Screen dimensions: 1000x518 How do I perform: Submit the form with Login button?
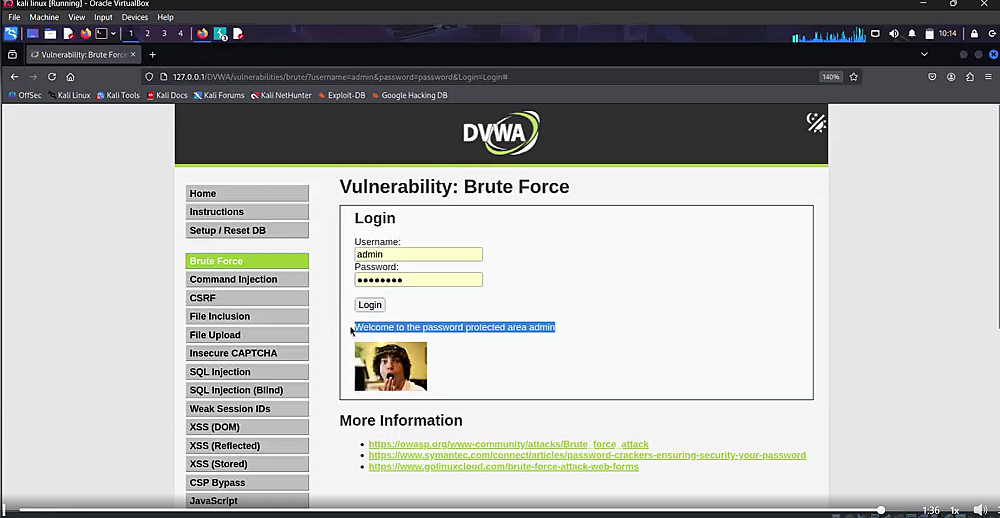click(x=370, y=305)
